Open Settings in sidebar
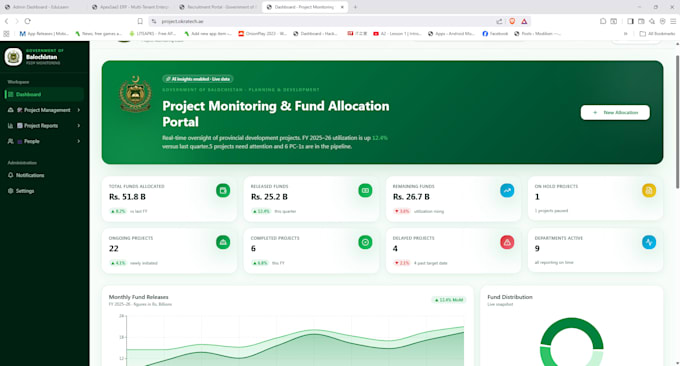The width and height of the screenshot is (680, 366). pyautogui.click(x=44, y=191)
